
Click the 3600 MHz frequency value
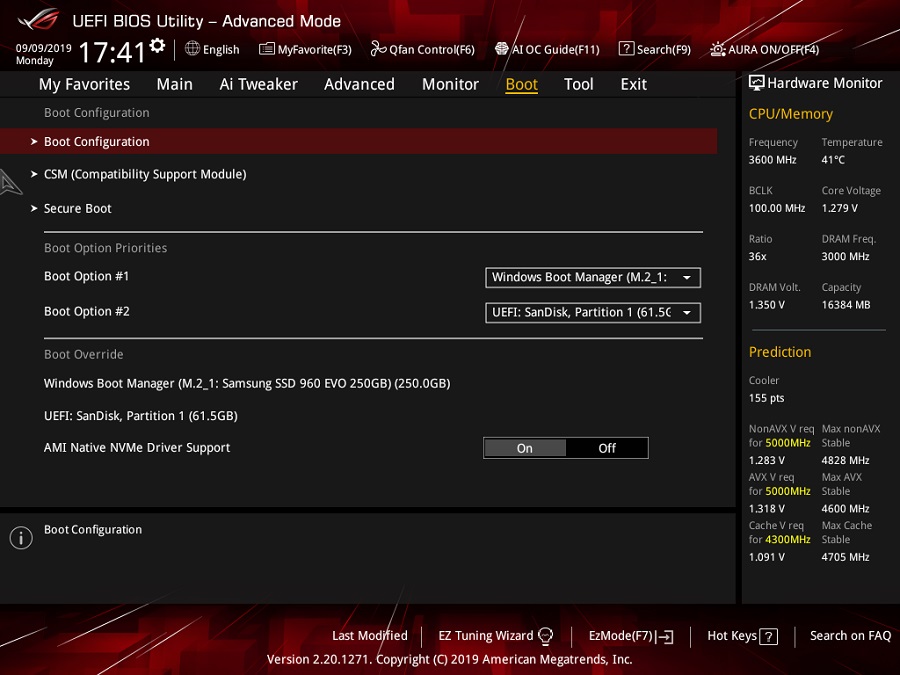[773, 160]
